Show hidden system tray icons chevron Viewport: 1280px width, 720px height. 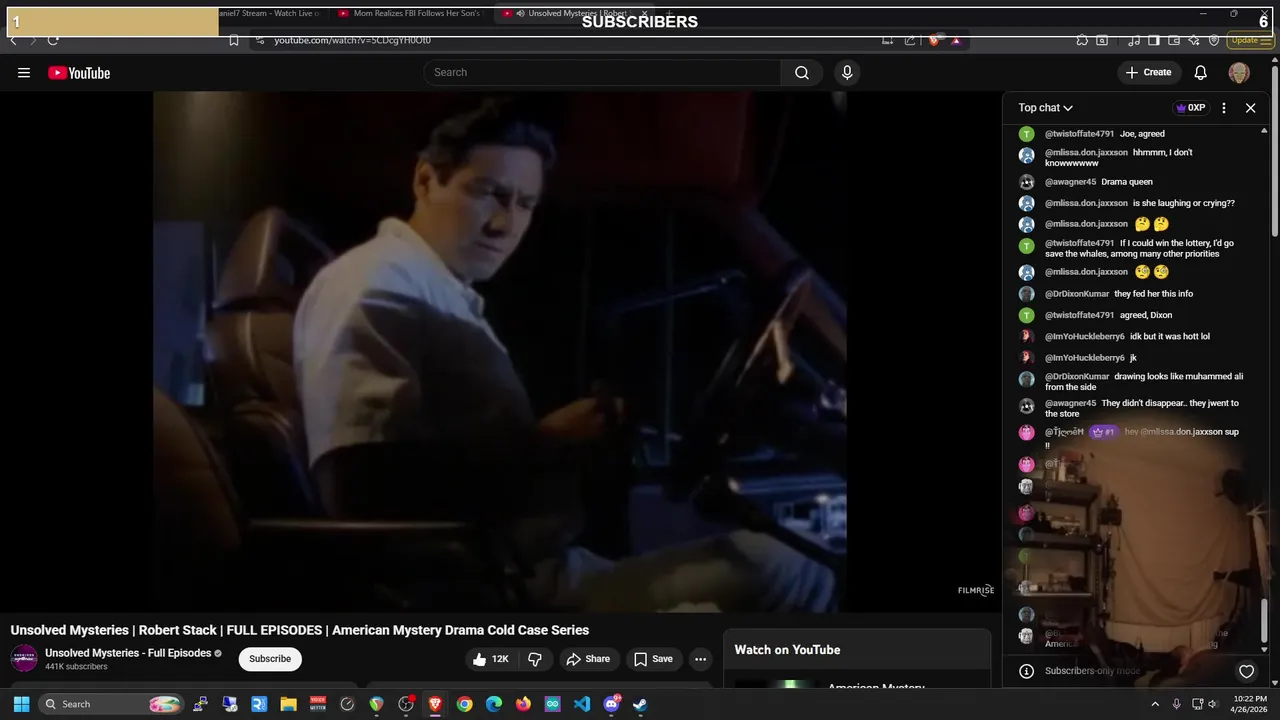(1155, 704)
